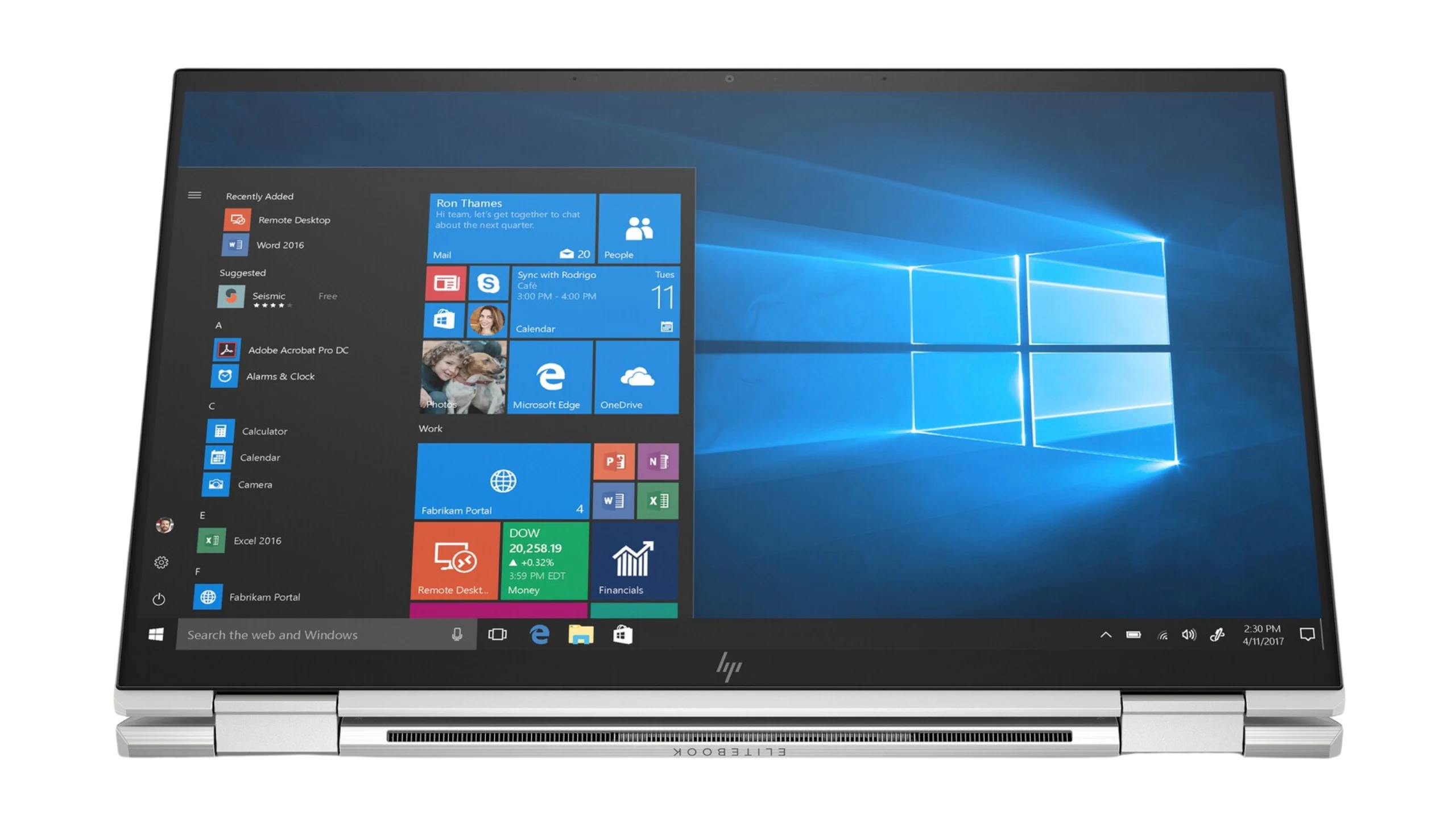1456x819 pixels.
Task: Show hidden icons in the system tray
Action: (1106, 635)
